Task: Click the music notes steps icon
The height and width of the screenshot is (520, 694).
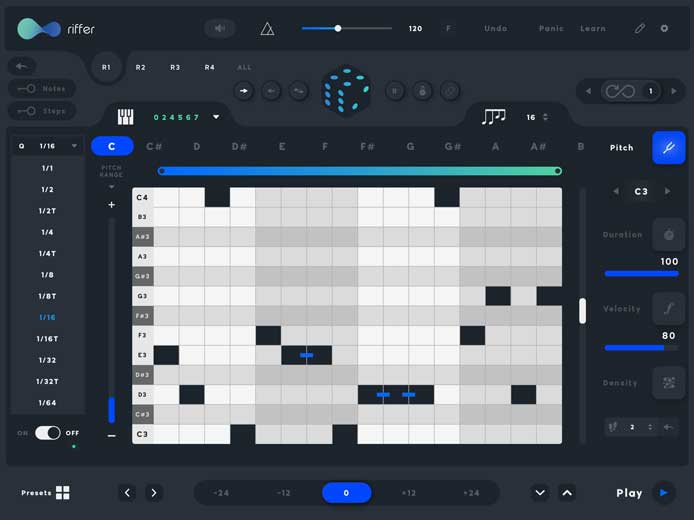Action: [494, 116]
